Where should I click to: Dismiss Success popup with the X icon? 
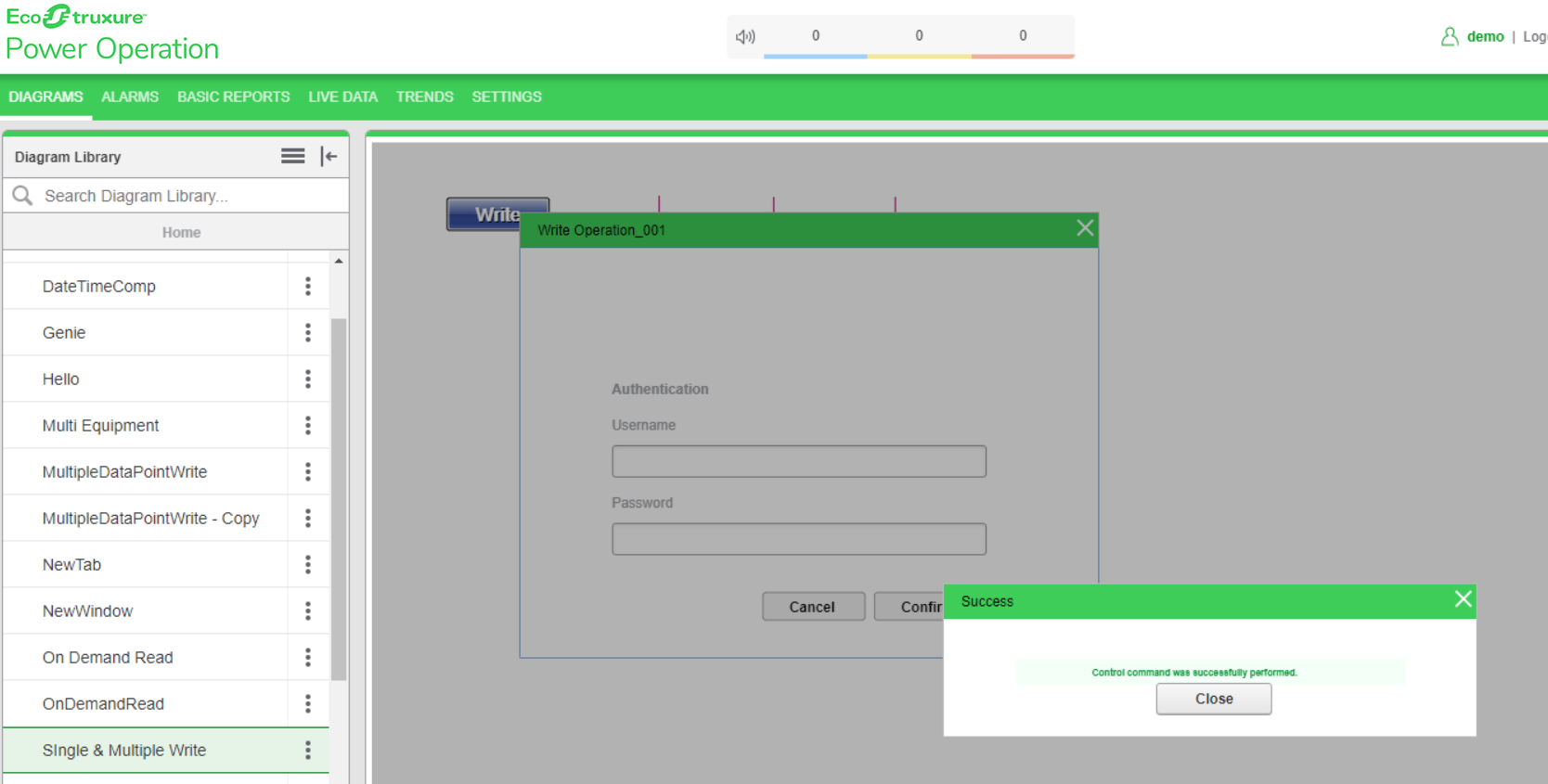[x=1463, y=599]
